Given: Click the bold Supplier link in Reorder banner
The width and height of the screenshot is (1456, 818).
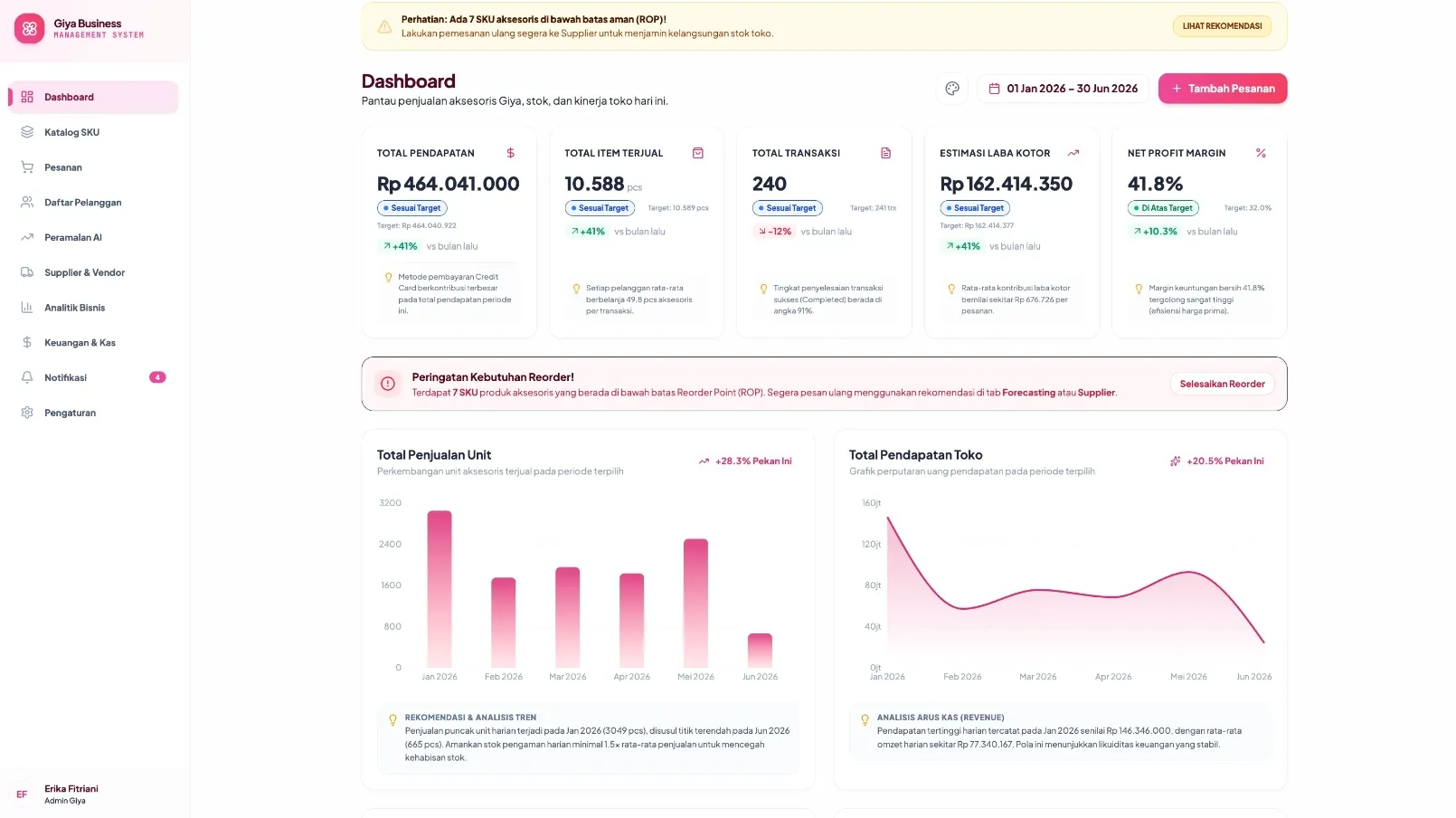Looking at the screenshot, I should [1096, 393].
